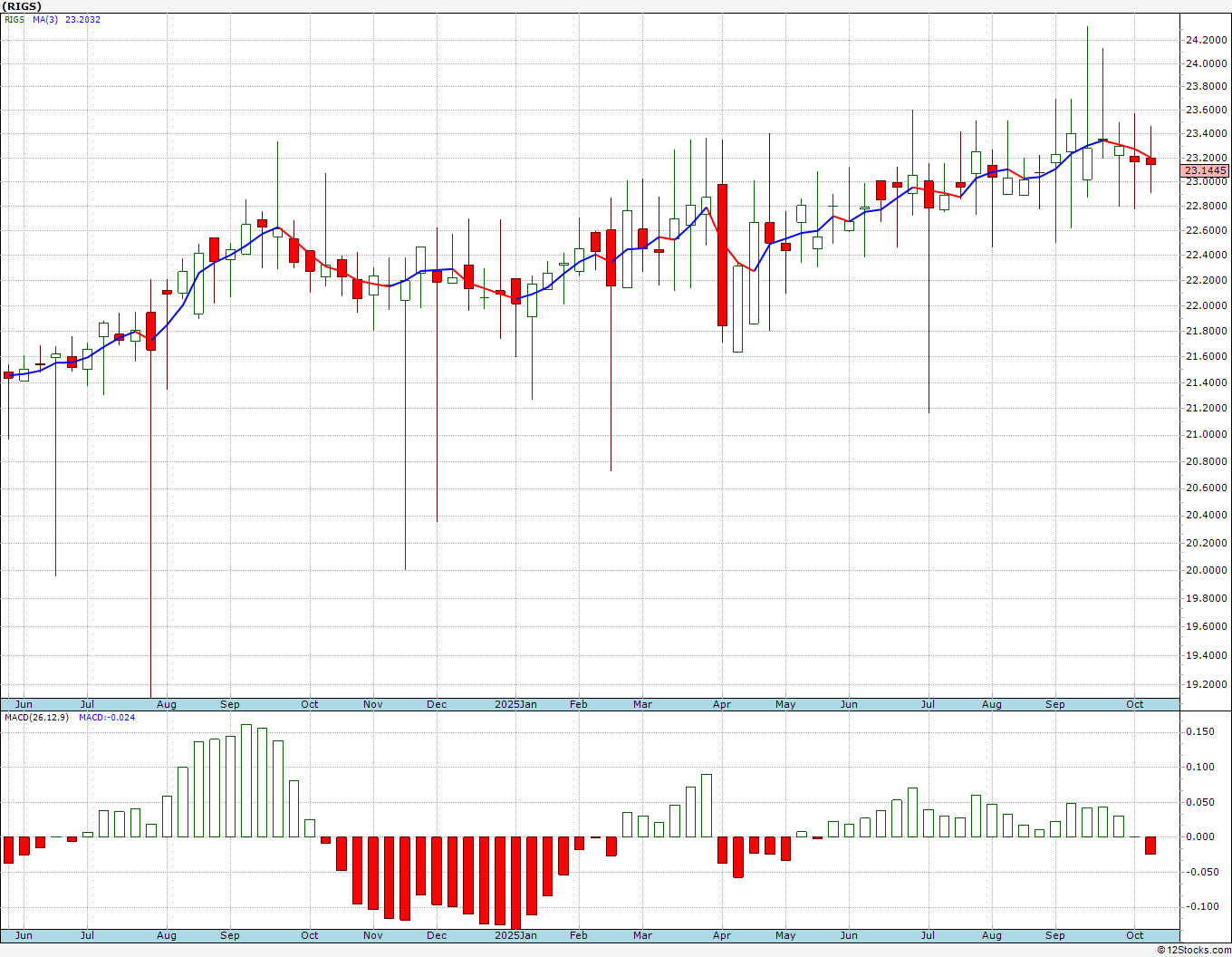
Task: Click the "MACD(26,12,9)" indicator label
Action: tap(36, 718)
